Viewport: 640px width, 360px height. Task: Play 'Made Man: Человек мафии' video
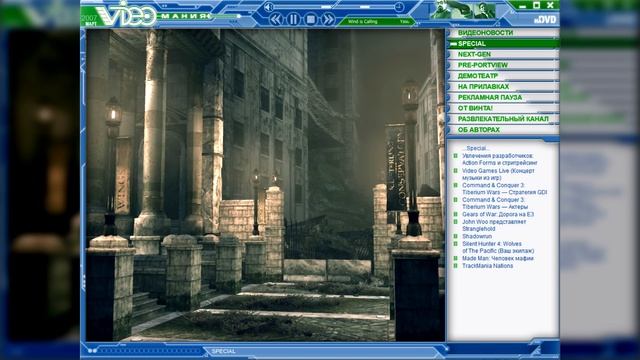coord(498,258)
